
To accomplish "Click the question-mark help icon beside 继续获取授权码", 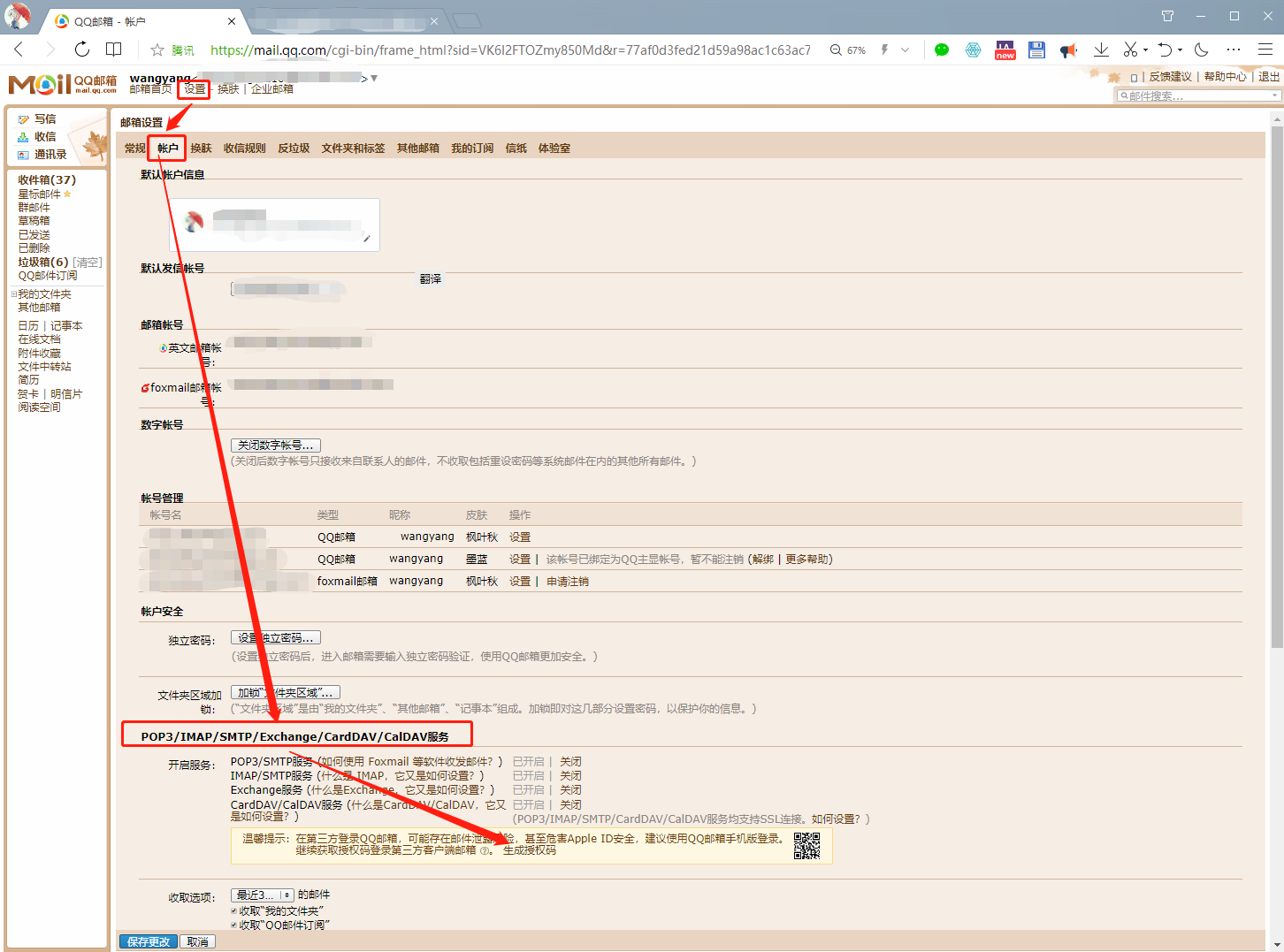I will coord(484,850).
